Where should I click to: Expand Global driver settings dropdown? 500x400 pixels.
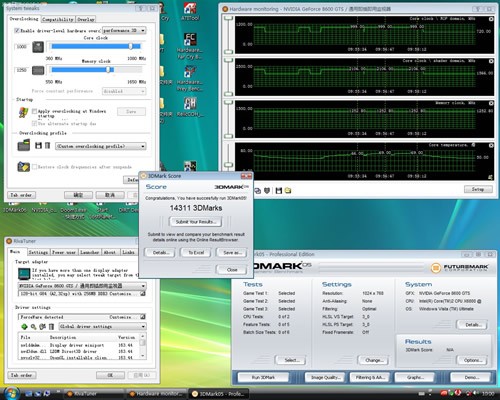[x=102, y=326]
